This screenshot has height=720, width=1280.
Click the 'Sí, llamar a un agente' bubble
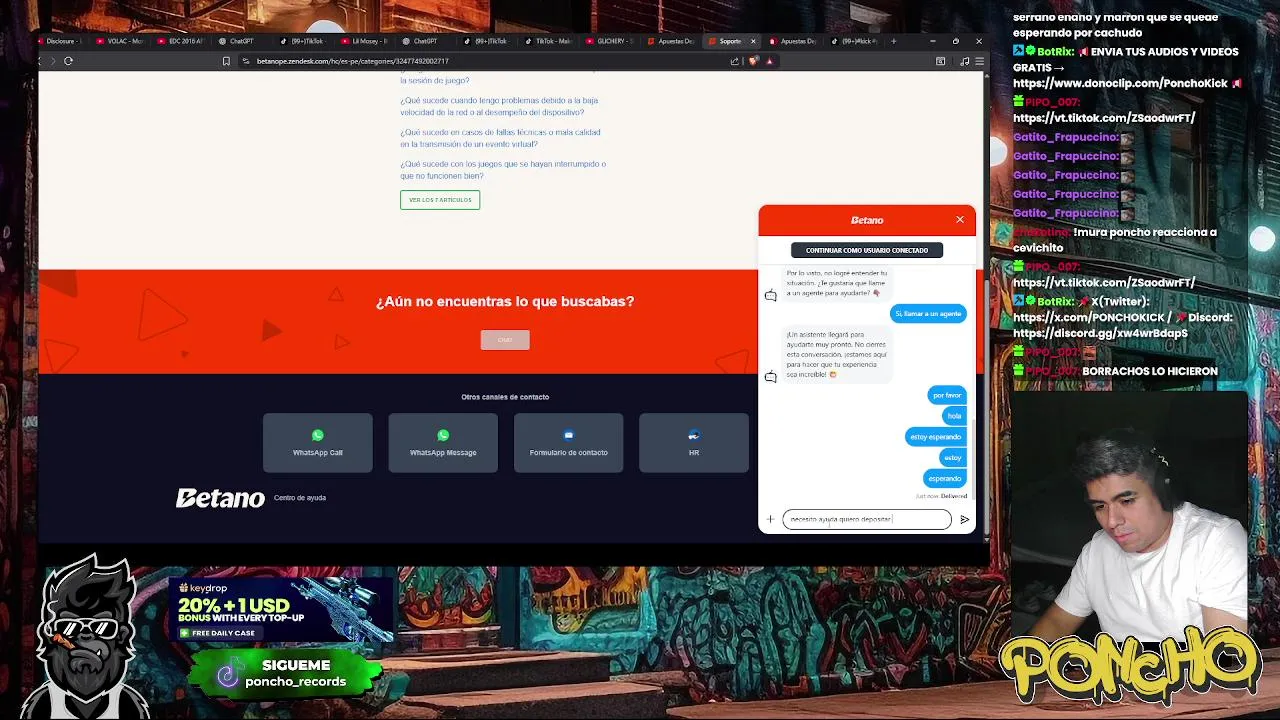[928, 314]
